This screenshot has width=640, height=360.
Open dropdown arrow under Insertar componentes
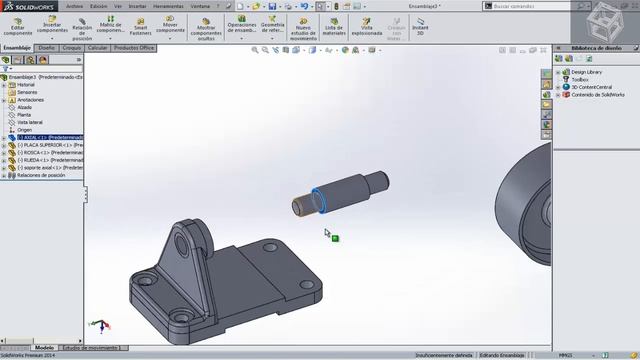52,38
